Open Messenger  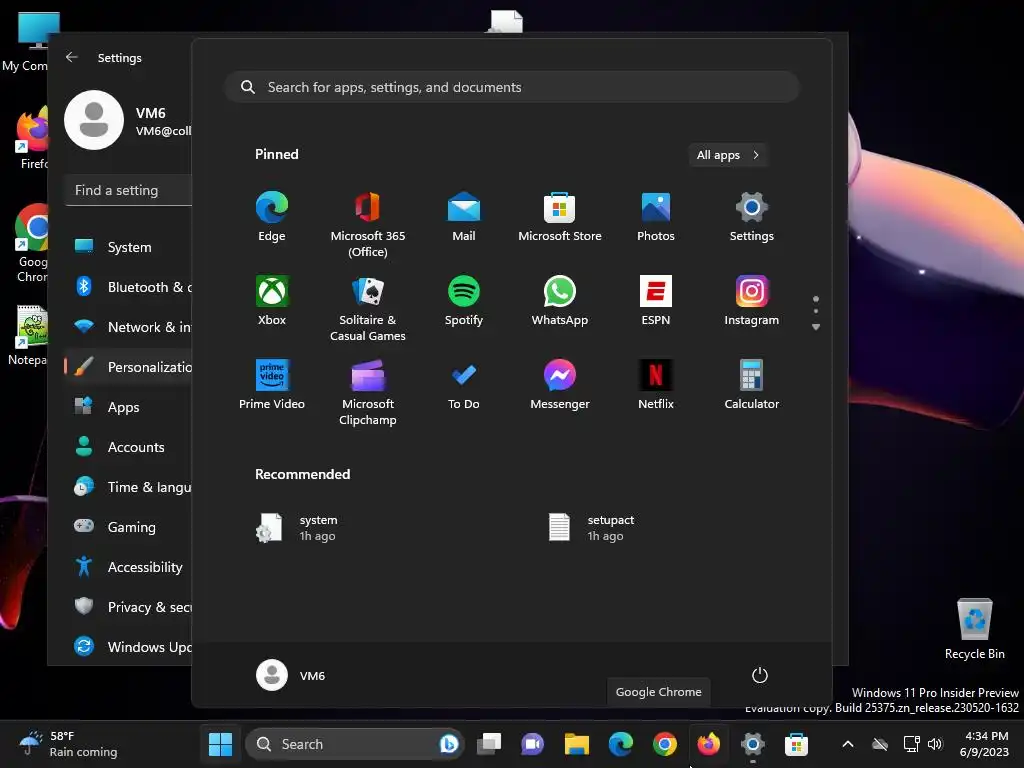[x=560, y=385]
